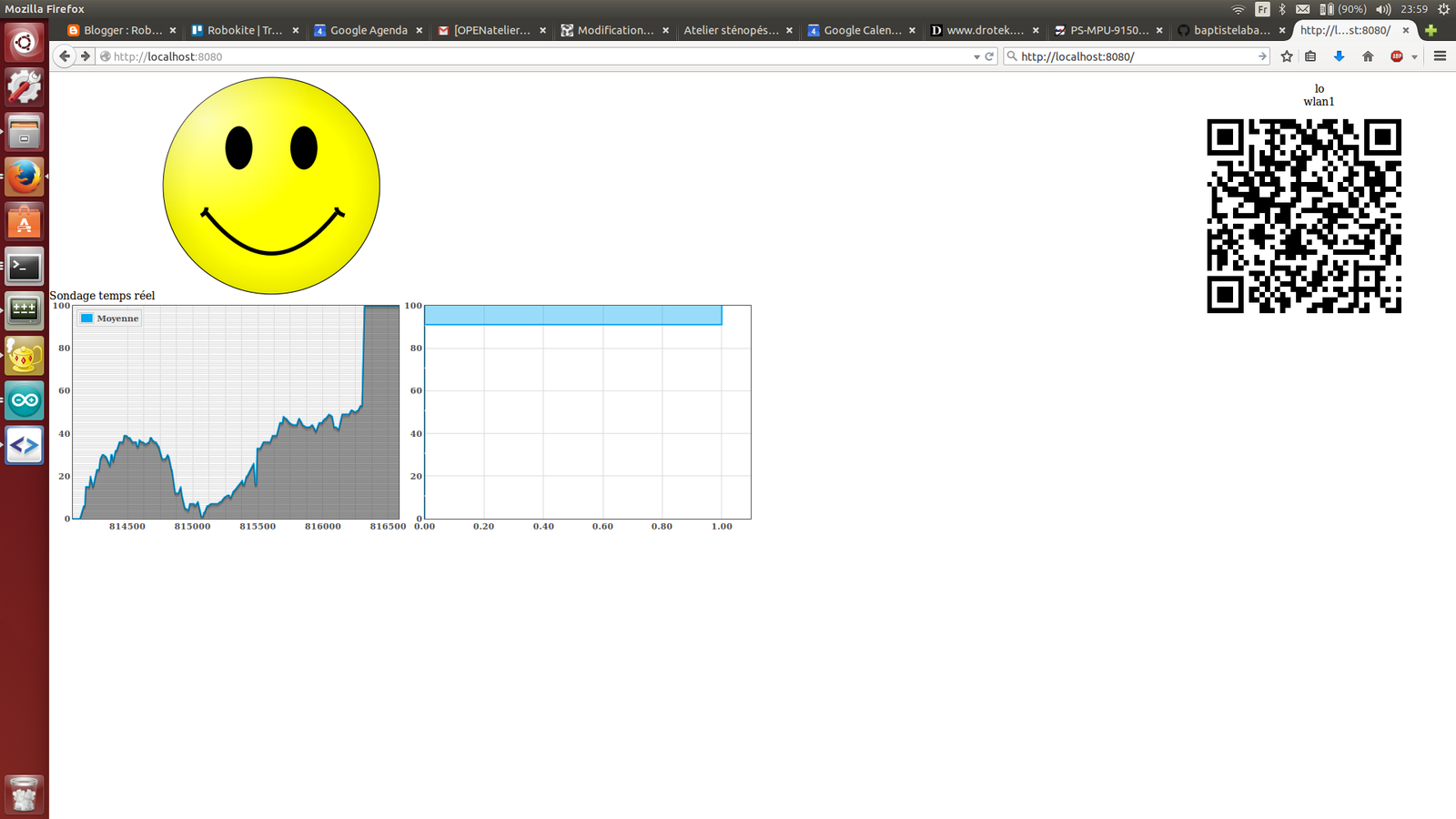Reload the page with the refresh icon
Image resolution: width=1456 pixels, height=819 pixels.
989,56
